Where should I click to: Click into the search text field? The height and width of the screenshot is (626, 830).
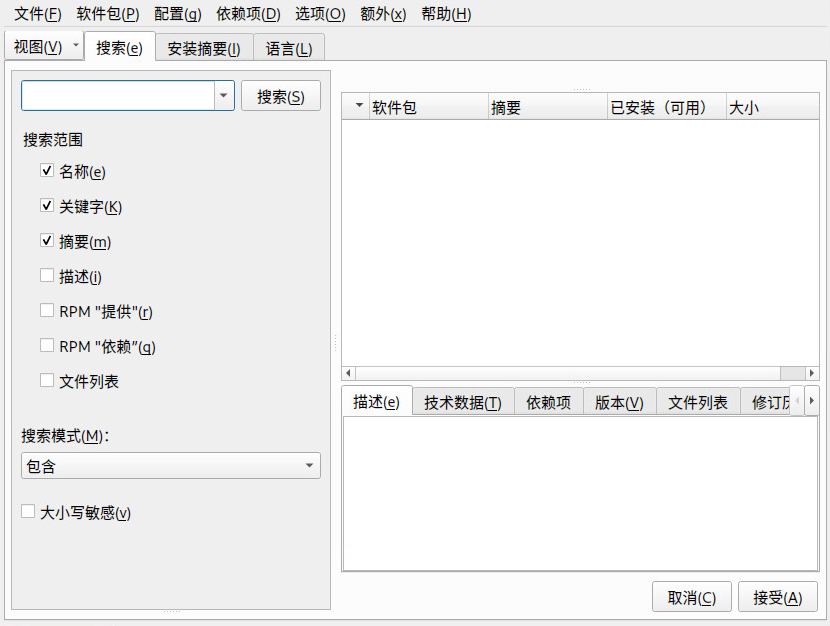[x=117, y=96]
